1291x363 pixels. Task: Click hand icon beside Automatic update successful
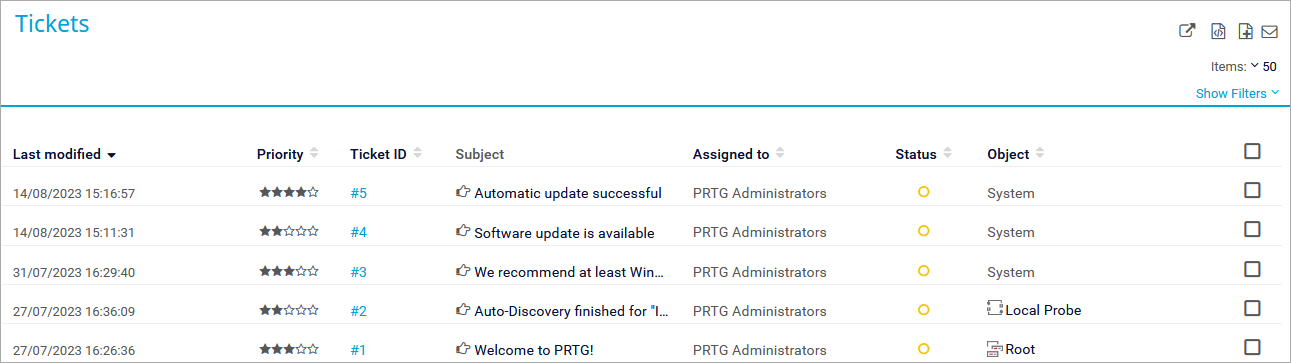463,192
